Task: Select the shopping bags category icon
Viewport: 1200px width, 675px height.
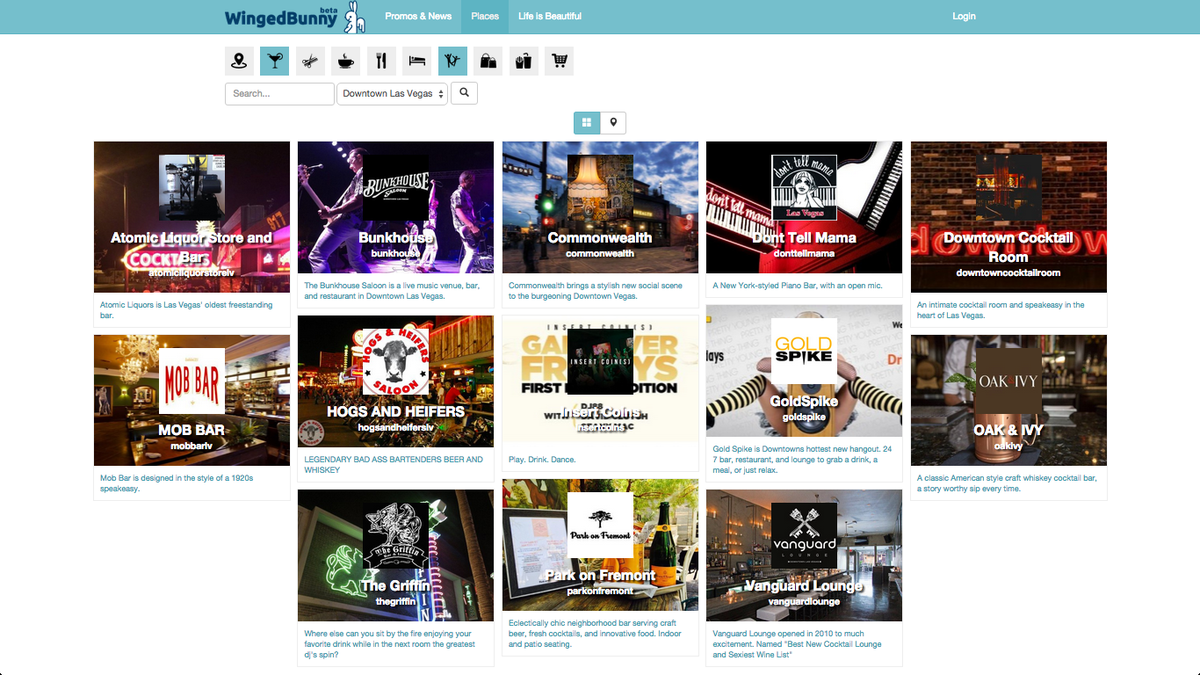Action: point(488,61)
